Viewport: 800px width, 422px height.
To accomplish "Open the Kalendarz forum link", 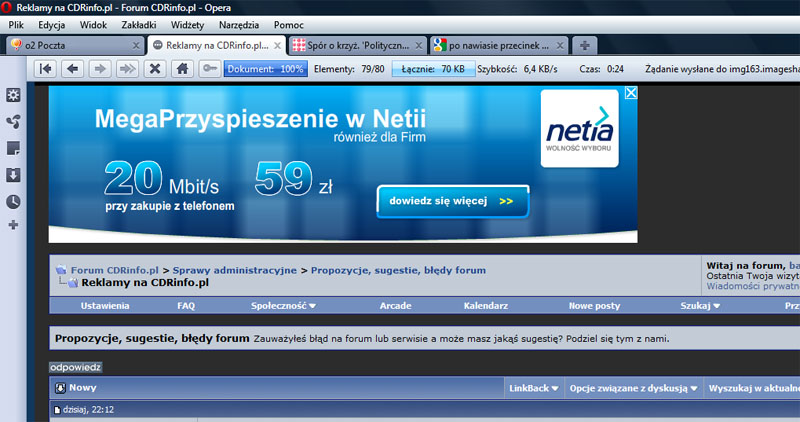I will (486, 306).
